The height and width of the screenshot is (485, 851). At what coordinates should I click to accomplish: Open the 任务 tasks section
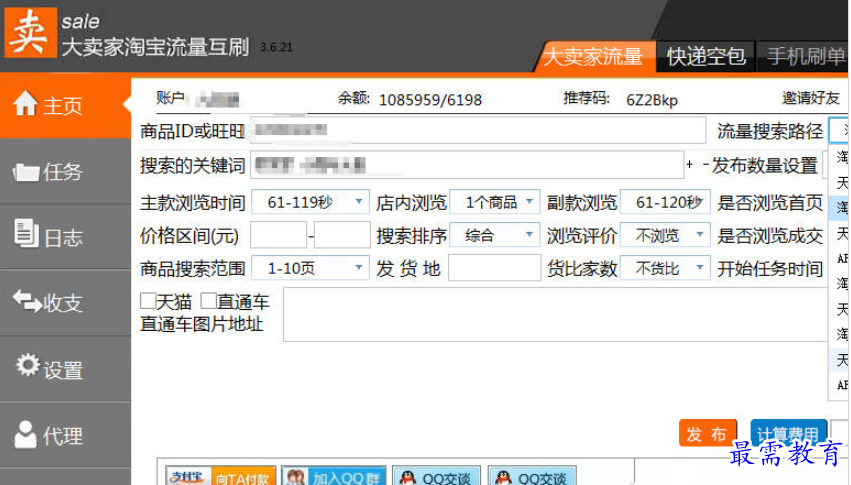coord(65,172)
